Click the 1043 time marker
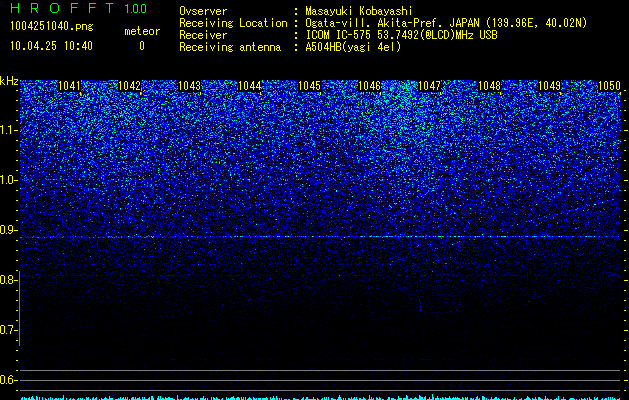 click(189, 86)
